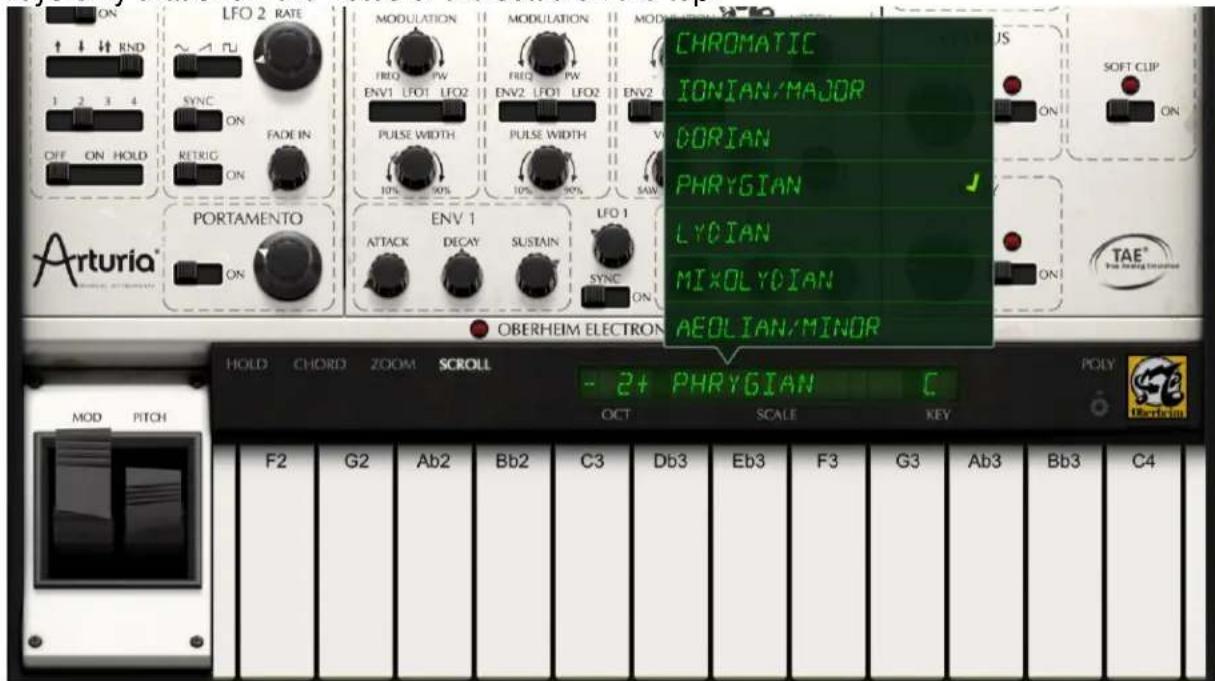The image size is (1215, 681).
Task: Select the checked PHRYGIAN entry
Action: pos(829,184)
